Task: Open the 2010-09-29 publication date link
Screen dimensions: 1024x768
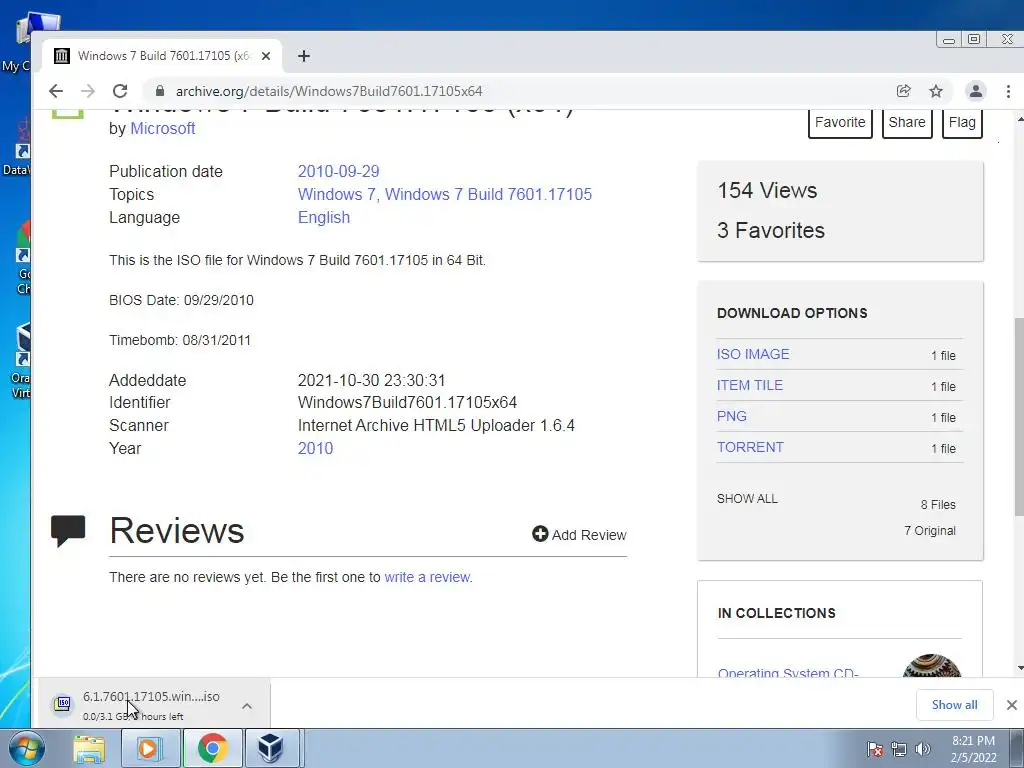Action: pos(338,172)
